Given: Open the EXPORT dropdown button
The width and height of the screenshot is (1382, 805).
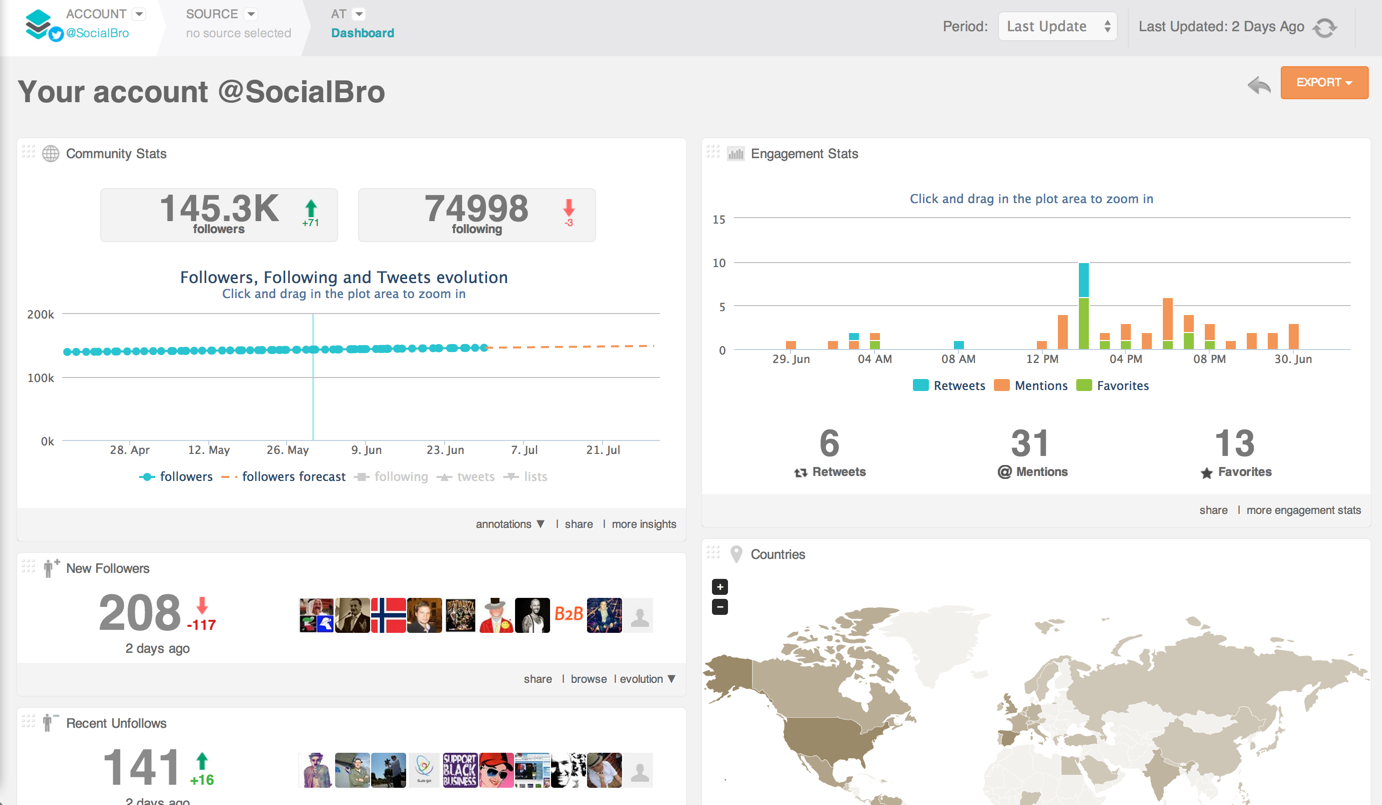Looking at the screenshot, I should (1324, 83).
